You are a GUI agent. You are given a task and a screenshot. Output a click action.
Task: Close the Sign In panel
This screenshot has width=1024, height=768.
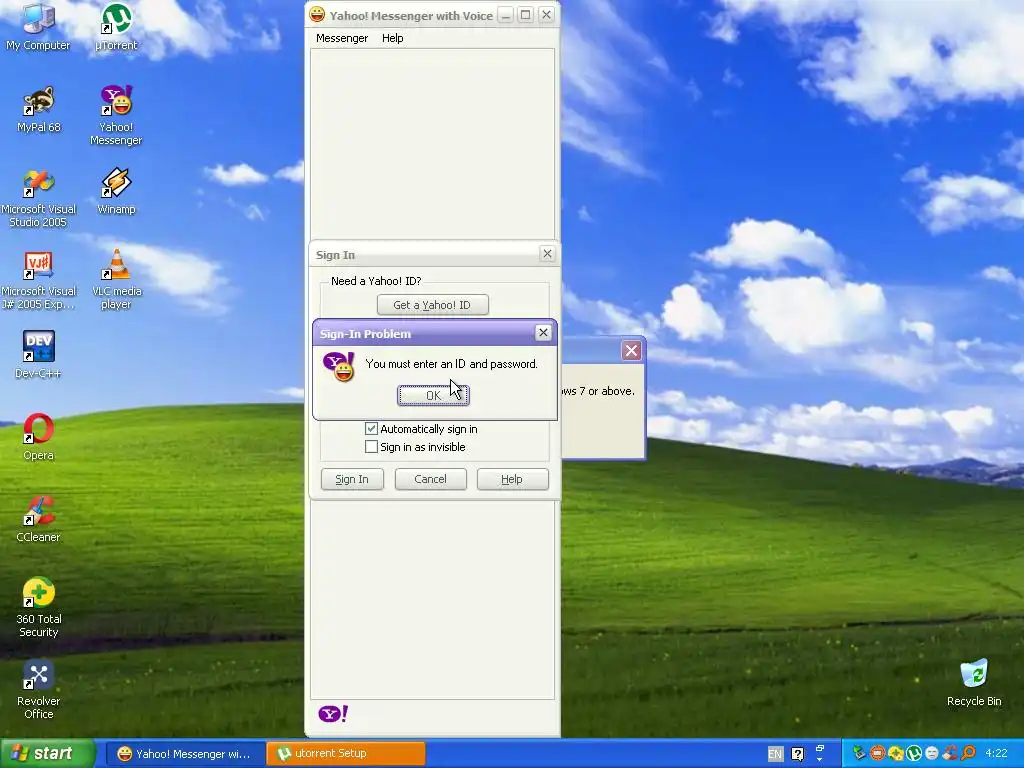547,253
